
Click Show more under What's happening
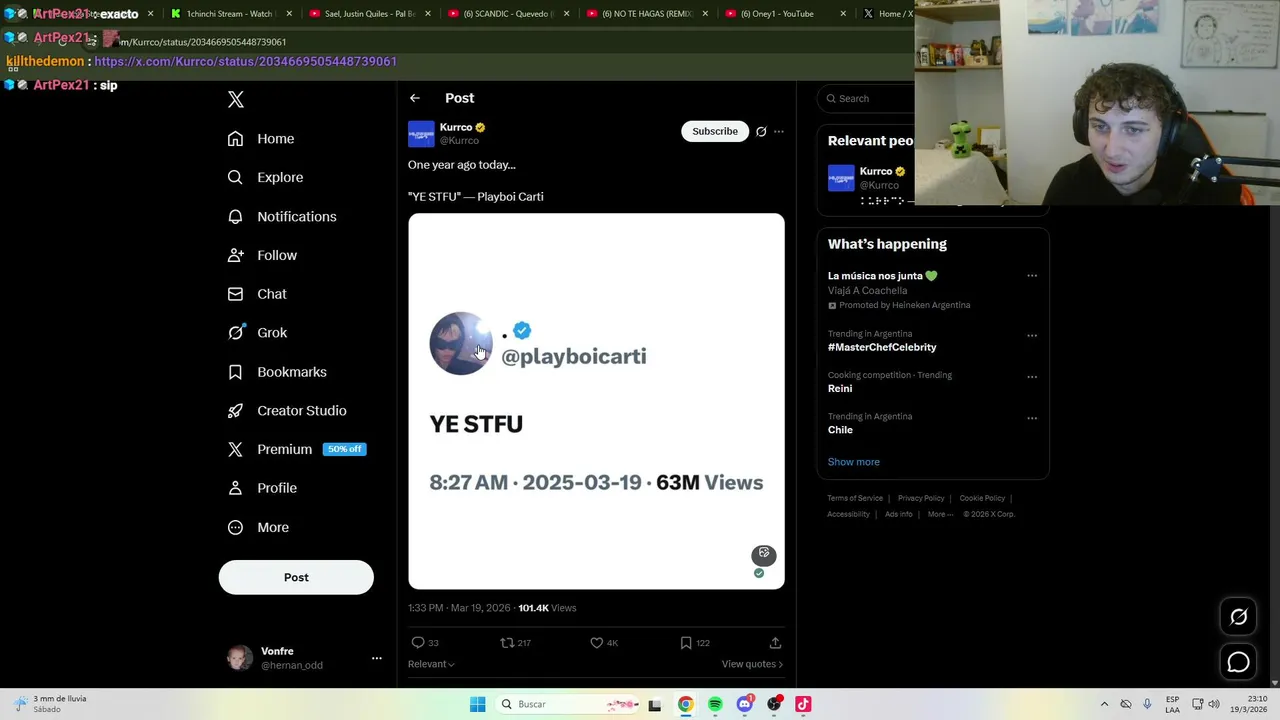point(853,462)
